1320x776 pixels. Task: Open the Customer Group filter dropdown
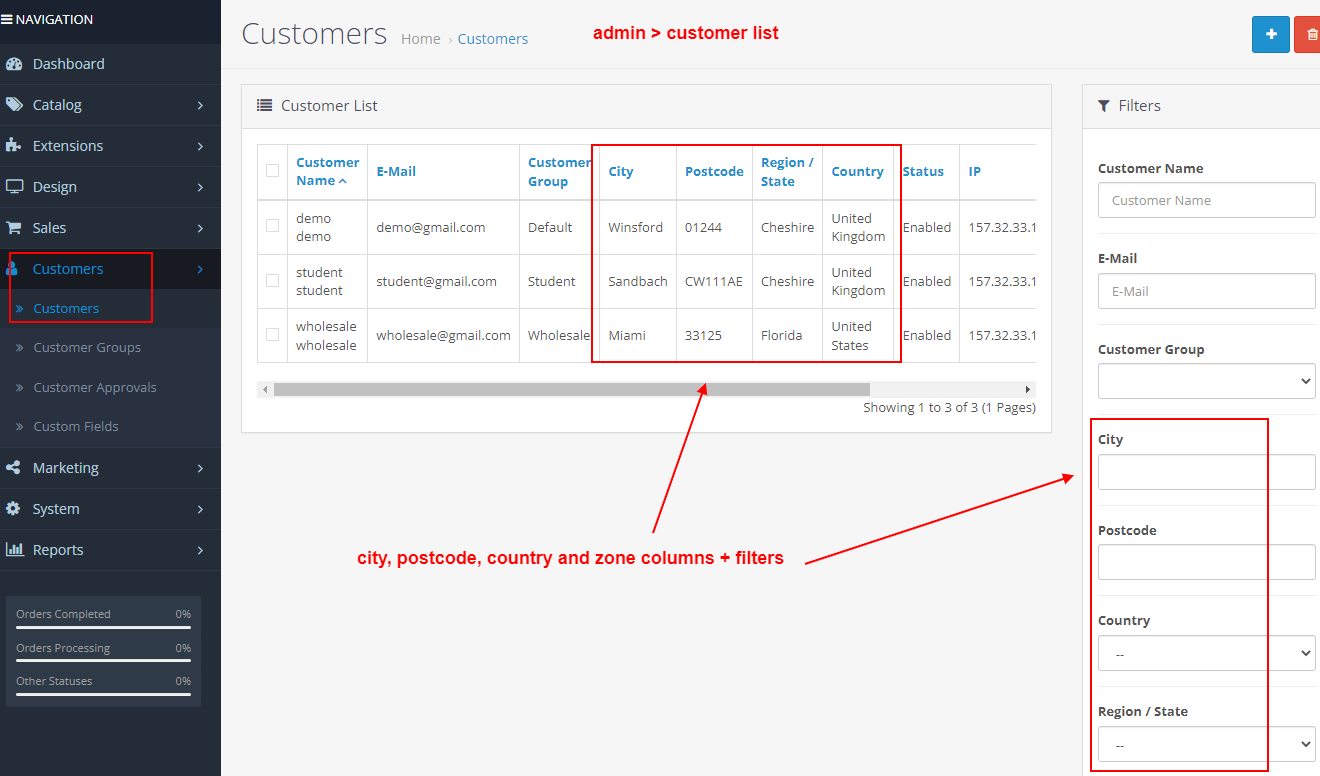pos(1206,381)
